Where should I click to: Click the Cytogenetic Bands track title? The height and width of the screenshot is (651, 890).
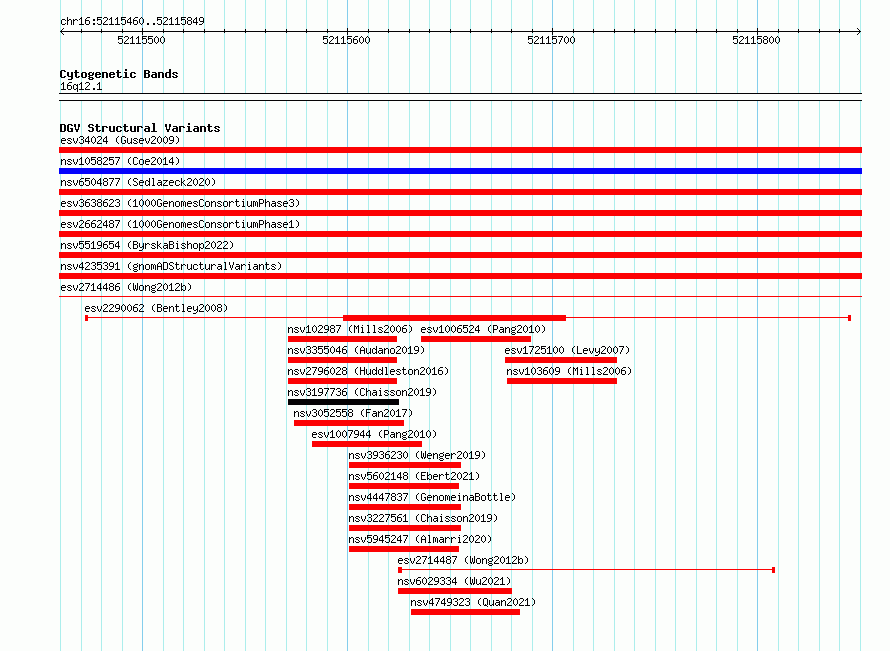point(119,74)
